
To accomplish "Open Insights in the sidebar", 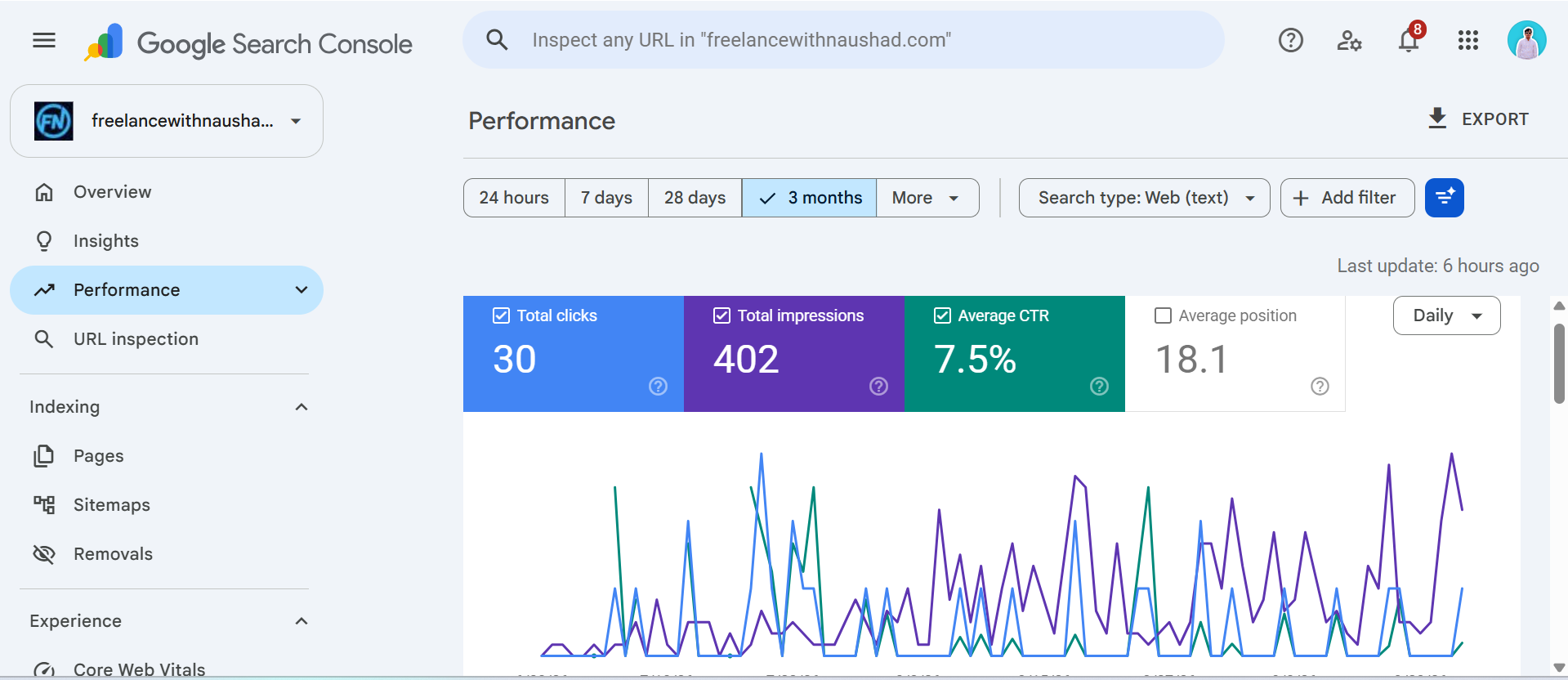I will (x=167, y=241).
